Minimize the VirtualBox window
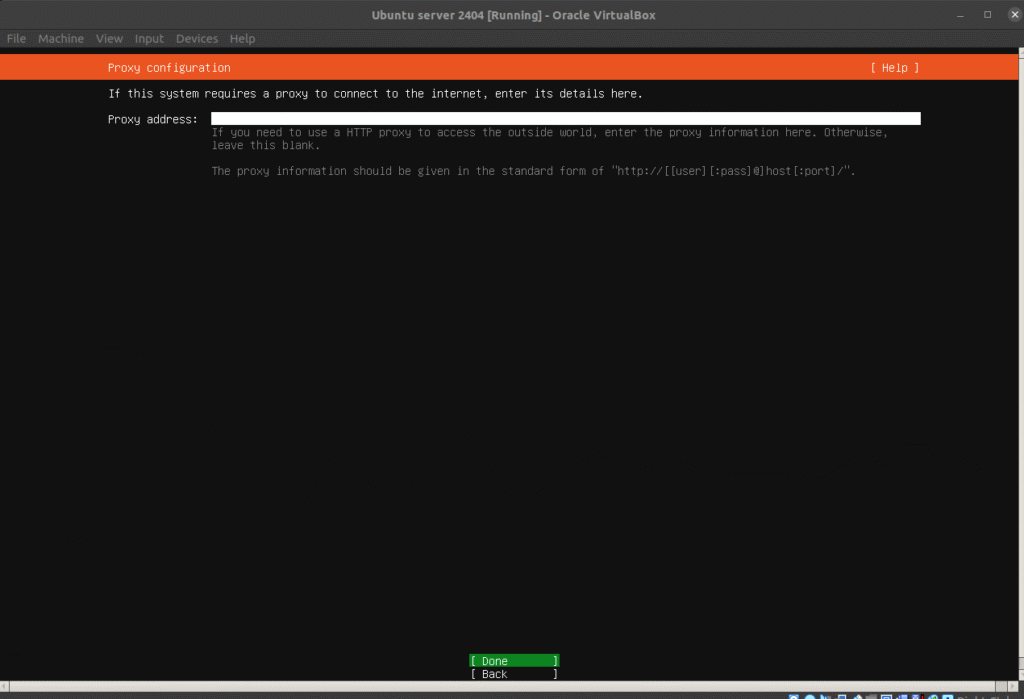1024x699 pixels. (x=962, y=15)
